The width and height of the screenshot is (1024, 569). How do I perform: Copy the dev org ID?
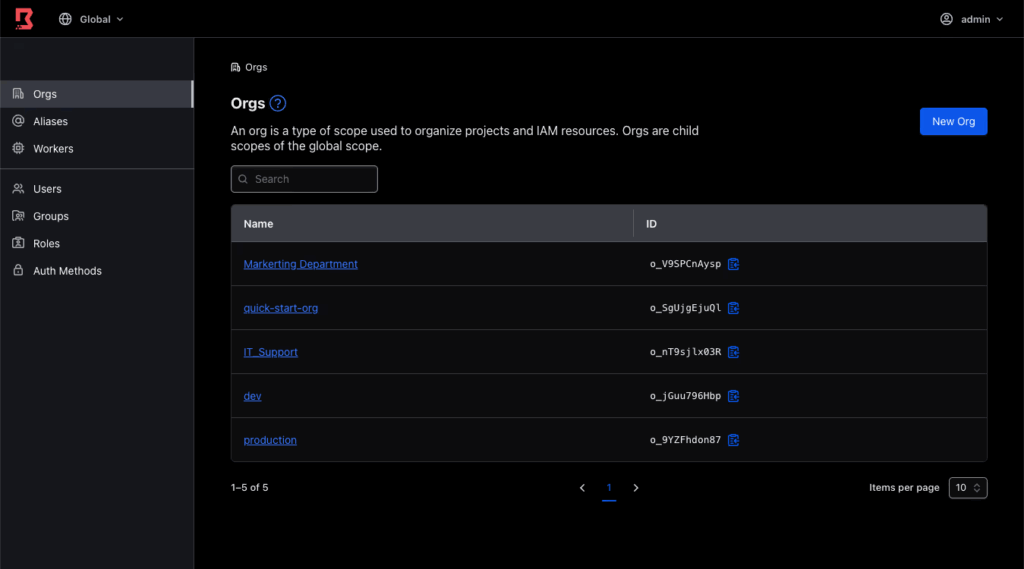[x=734, y=396]
